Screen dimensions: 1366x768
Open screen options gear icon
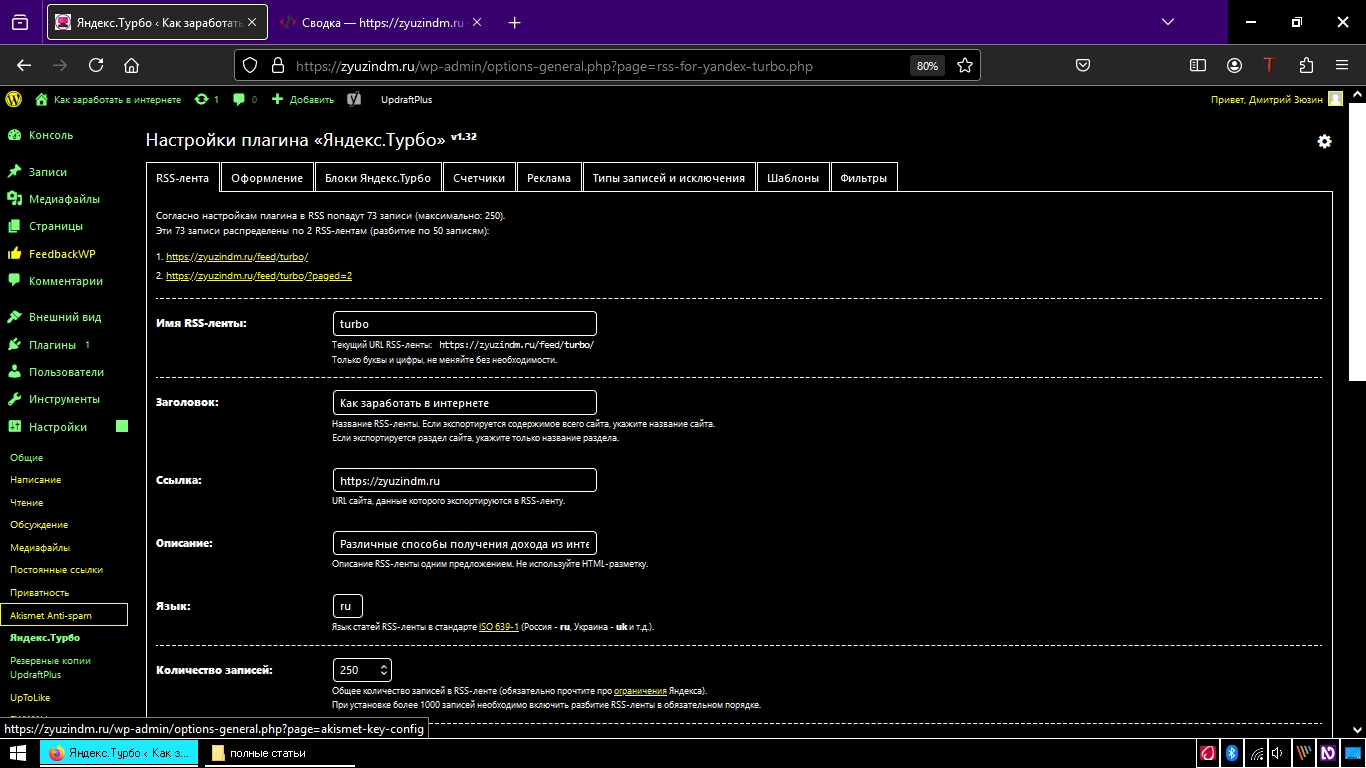pyautogui.click(x=1324, y=142)
